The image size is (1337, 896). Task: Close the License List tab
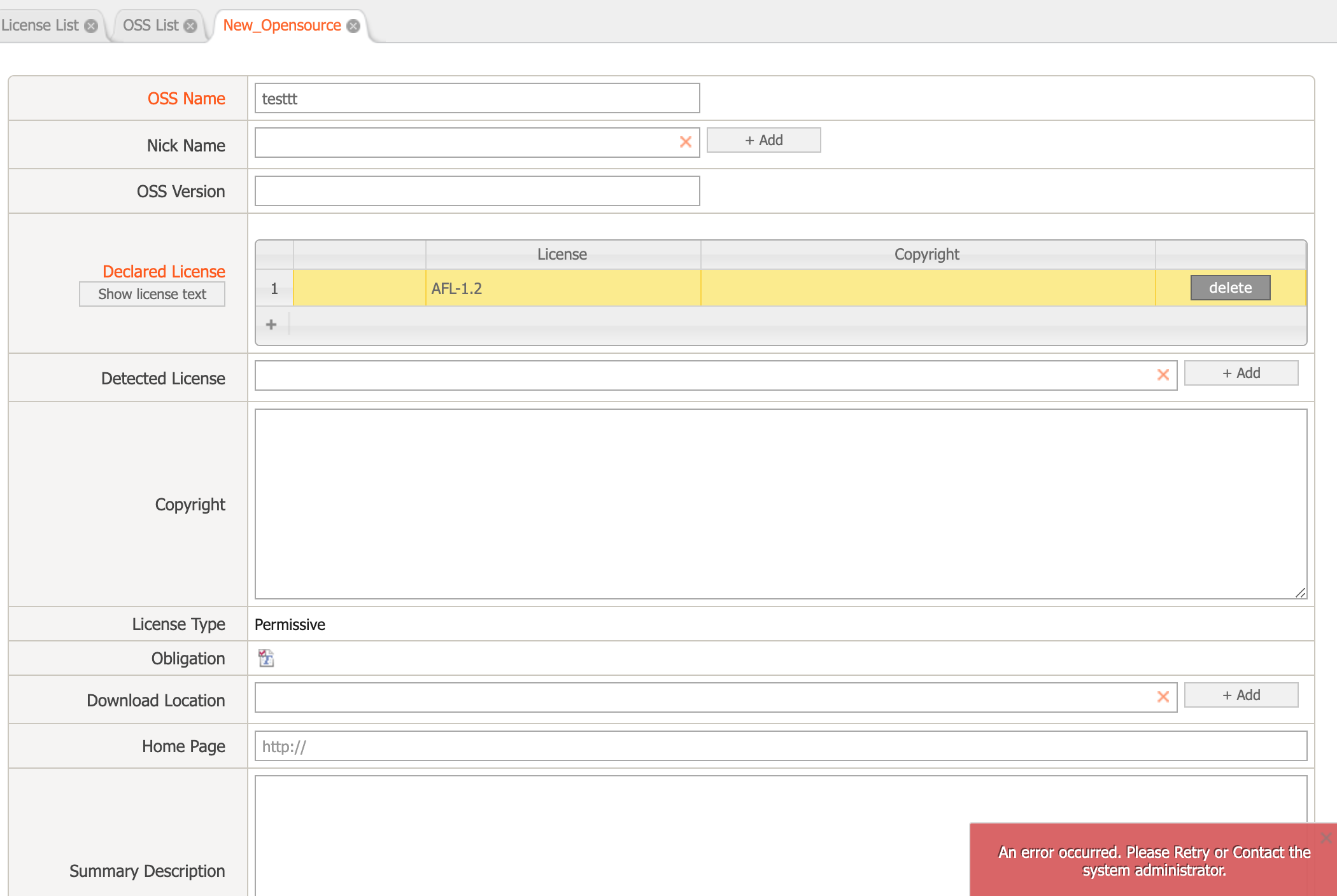(x=91, y=26)
